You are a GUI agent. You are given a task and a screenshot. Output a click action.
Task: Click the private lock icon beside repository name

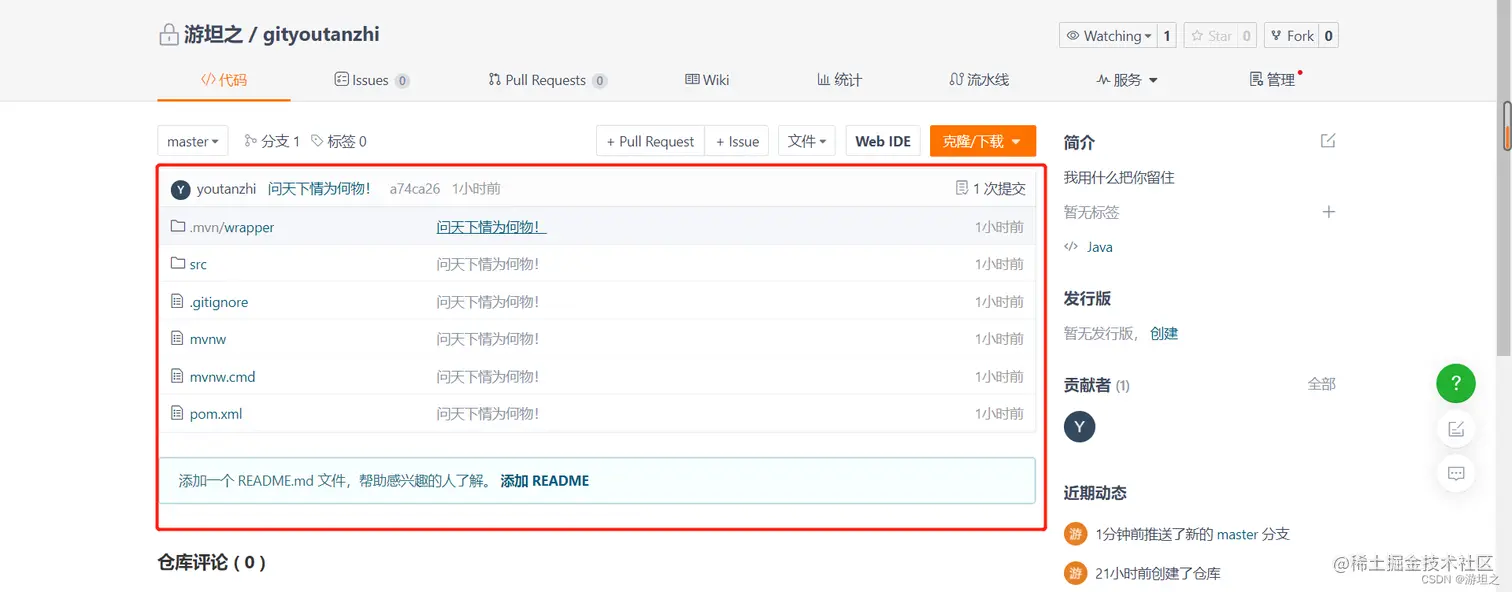[x=168, y=36]
